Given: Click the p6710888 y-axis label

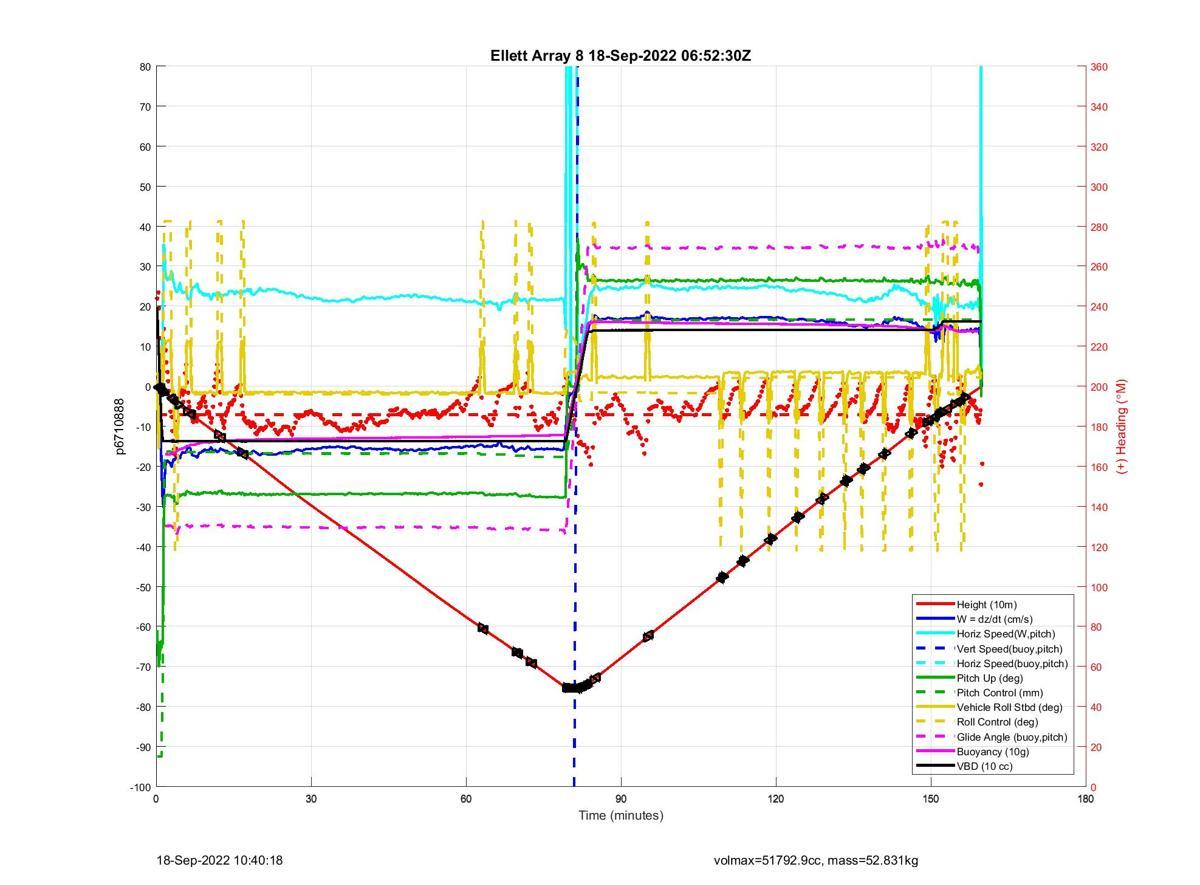Looking at the screenshot, I should [118, 427].
